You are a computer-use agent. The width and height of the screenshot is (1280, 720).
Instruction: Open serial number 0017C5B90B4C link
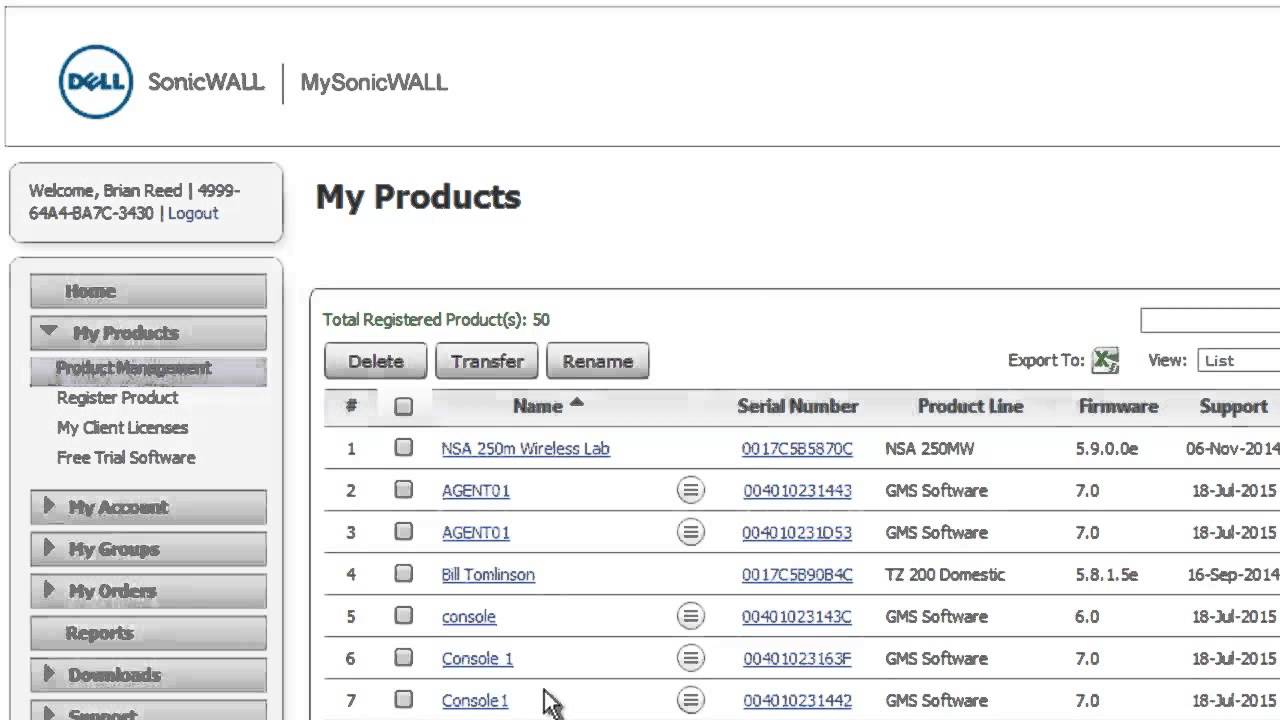[x=797, y=575]
